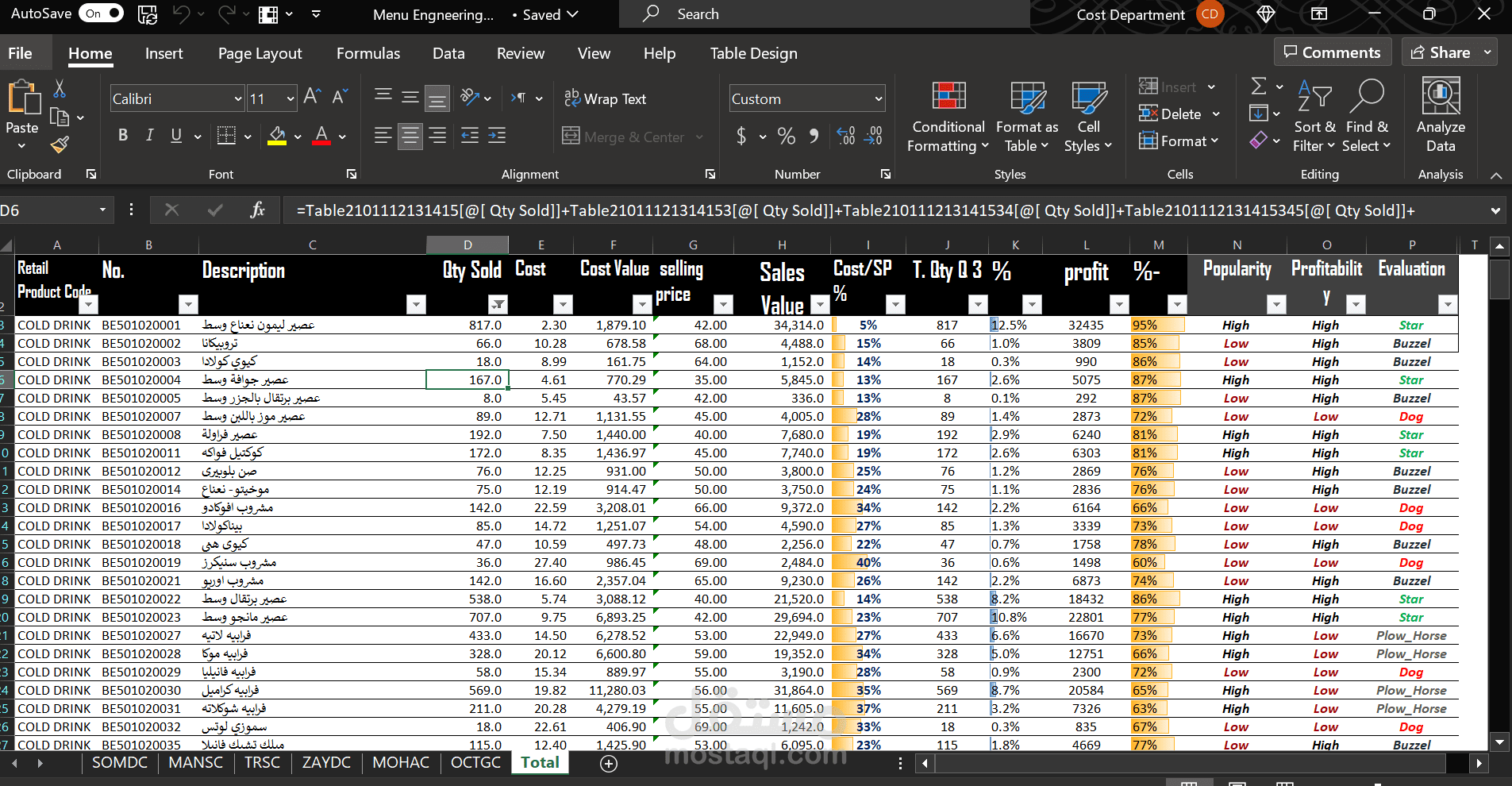1512x786 pixels.
Task: Click the Borders icon
Action: coord(226,136)
